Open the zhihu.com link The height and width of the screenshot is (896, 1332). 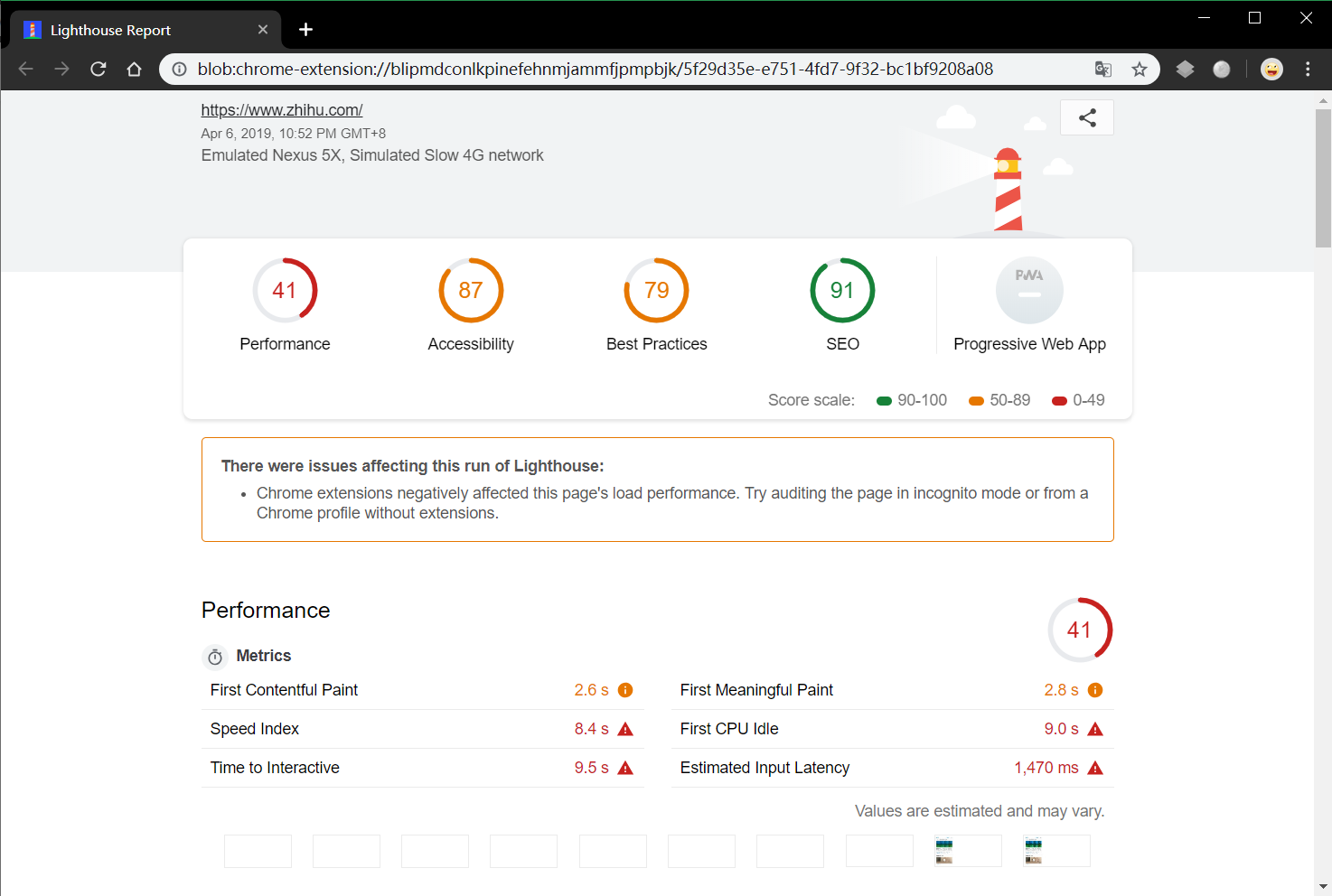pos(282,110)
